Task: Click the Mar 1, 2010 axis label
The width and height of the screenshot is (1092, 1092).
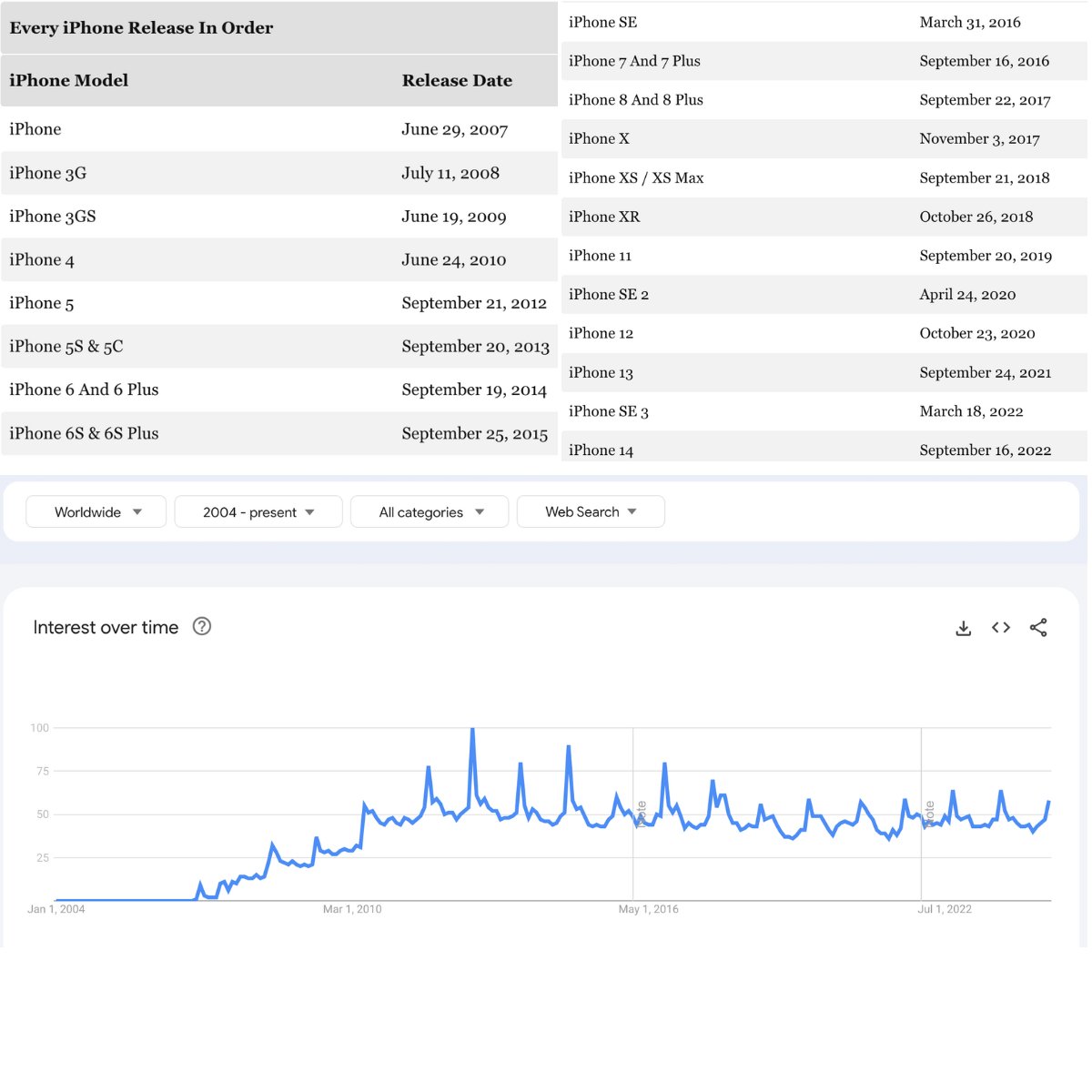Action: pos(352,909)
